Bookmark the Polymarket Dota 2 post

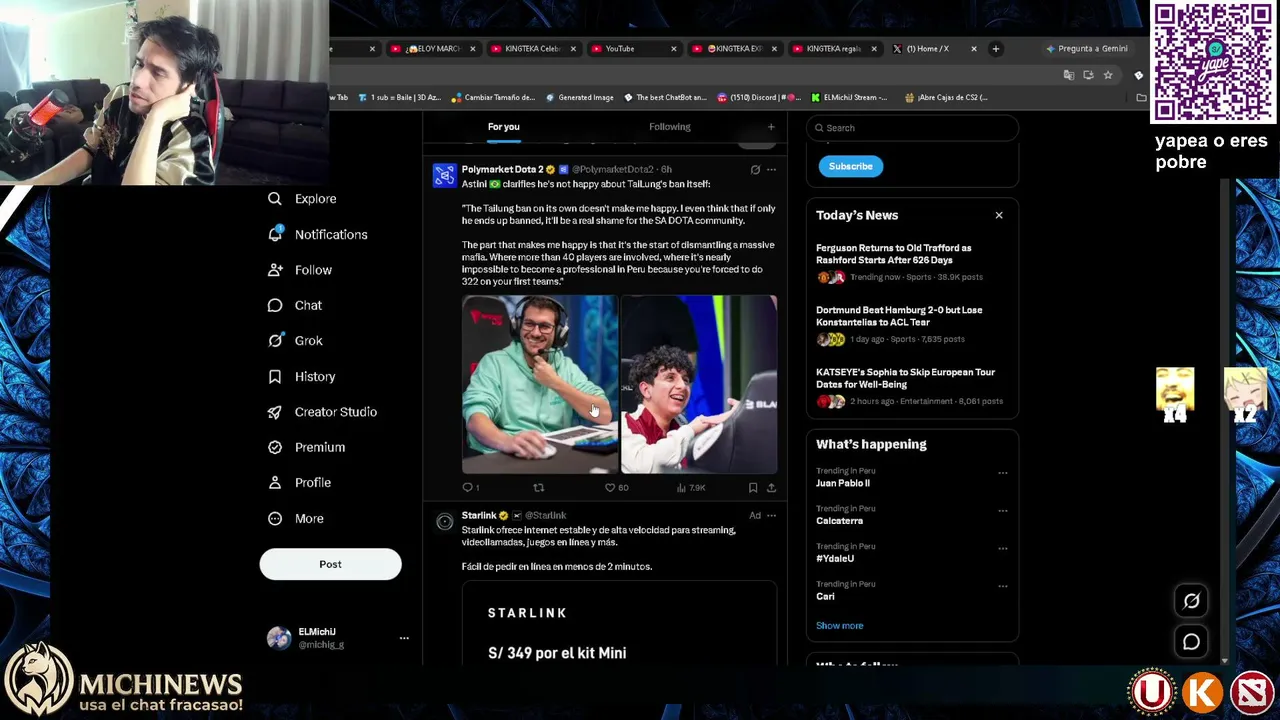click(753, 488)
